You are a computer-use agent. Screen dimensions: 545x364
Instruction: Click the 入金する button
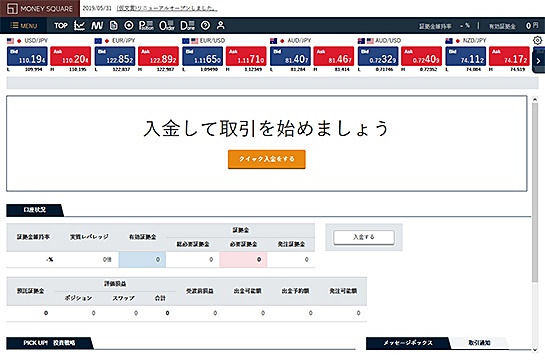pyautogui.click(x=364, y=237)
